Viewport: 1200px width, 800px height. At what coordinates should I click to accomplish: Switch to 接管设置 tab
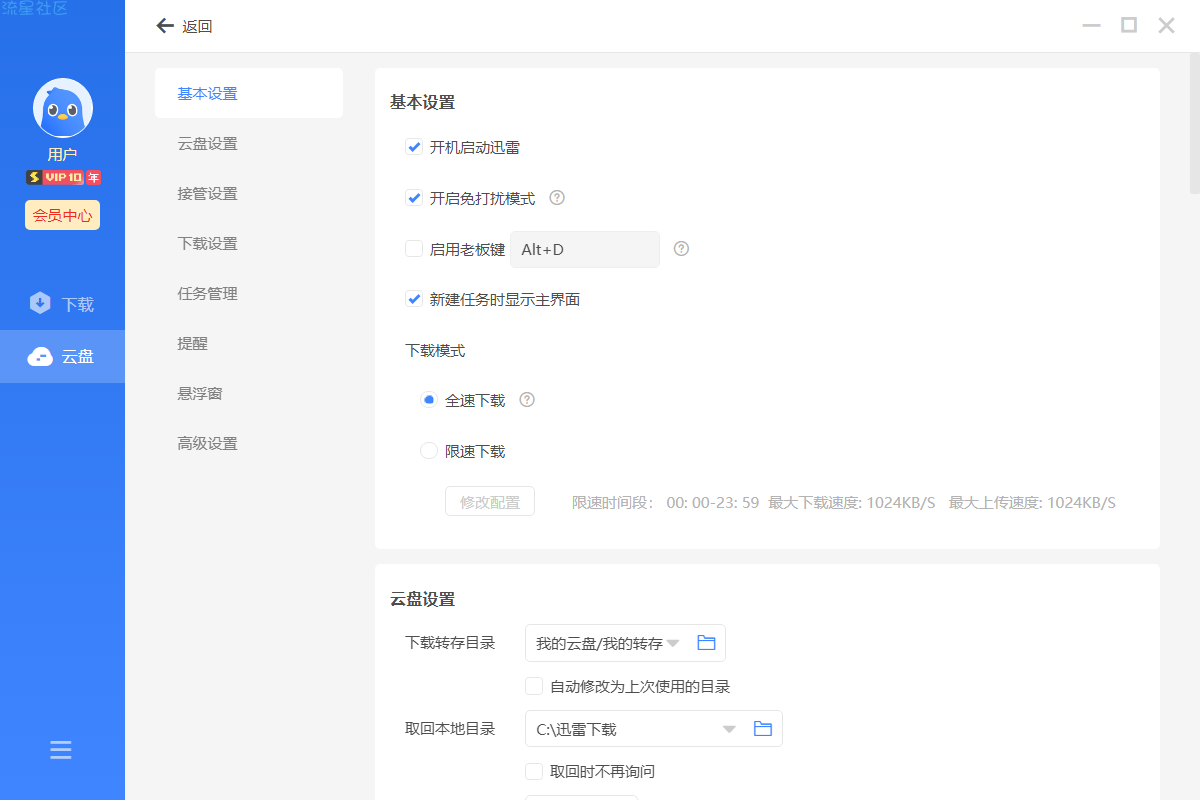(249, 193)
